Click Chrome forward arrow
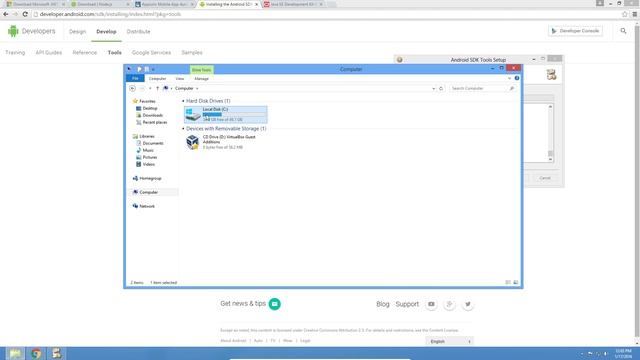 coord(16,14)
